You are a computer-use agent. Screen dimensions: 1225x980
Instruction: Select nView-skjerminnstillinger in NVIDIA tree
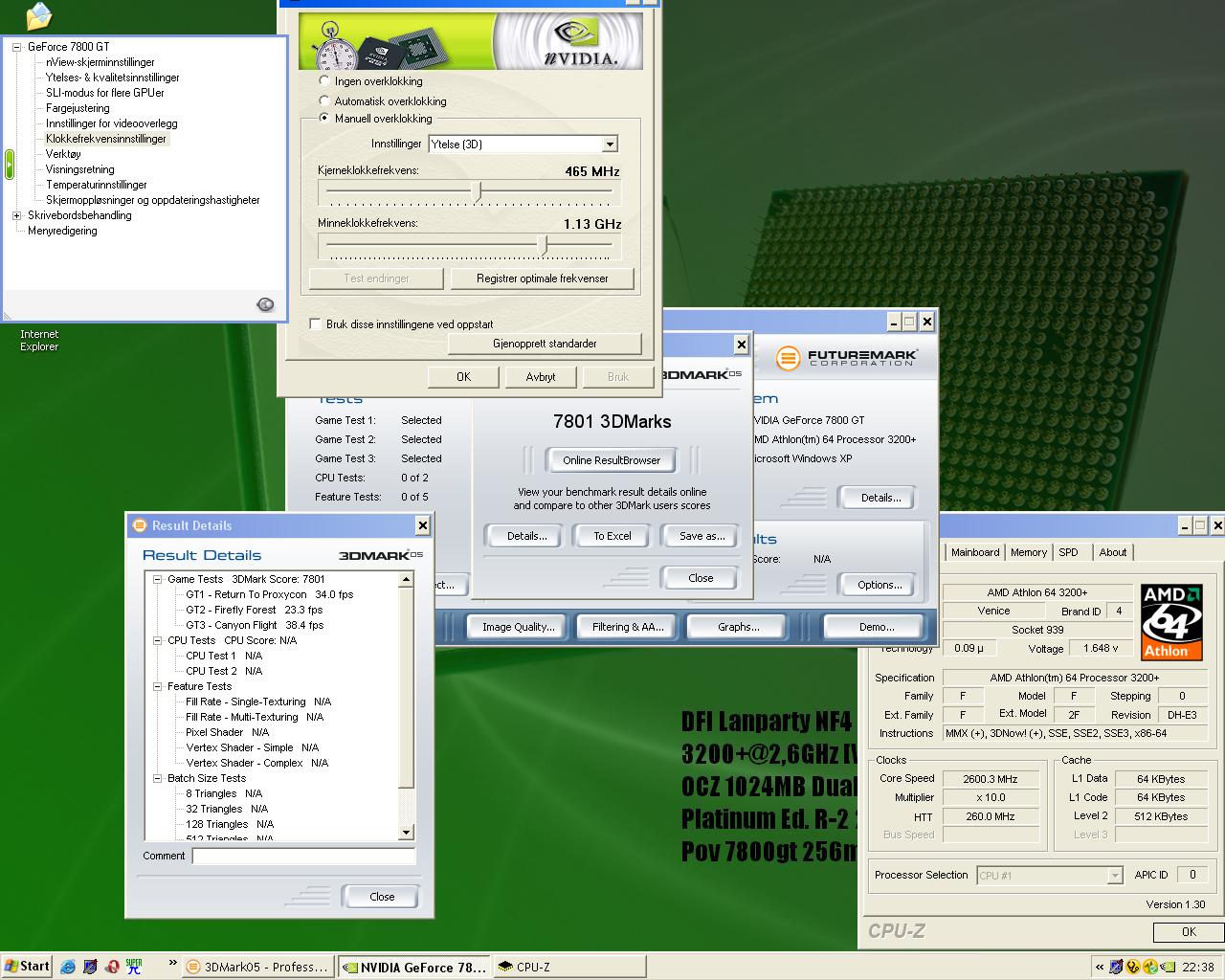click(100, 62)
